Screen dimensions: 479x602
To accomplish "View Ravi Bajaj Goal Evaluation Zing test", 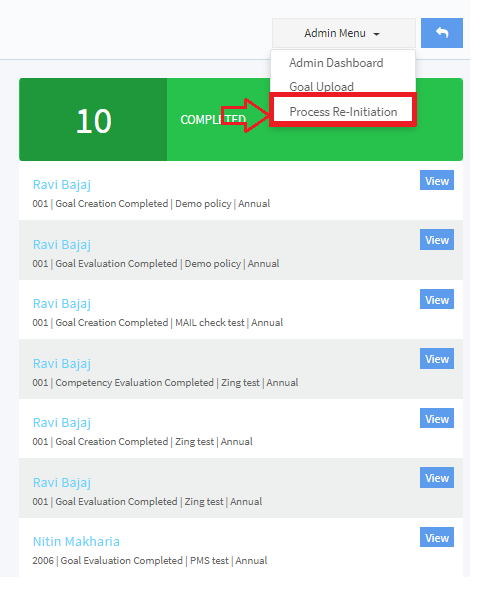I will click(x=437, y=478).
